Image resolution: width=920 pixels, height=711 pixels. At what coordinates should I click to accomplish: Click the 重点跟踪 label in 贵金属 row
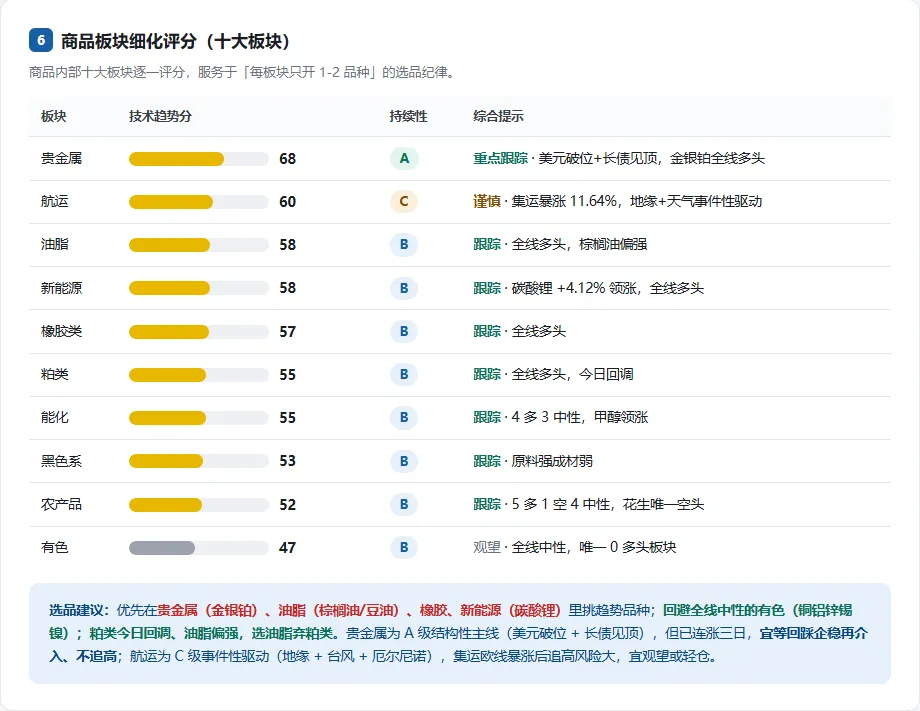click(500, 158)
